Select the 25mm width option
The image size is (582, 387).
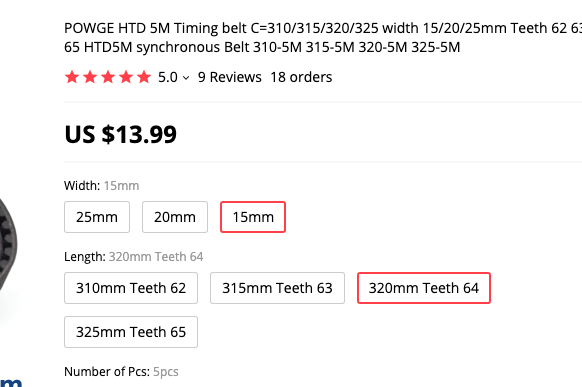[97, 217]
